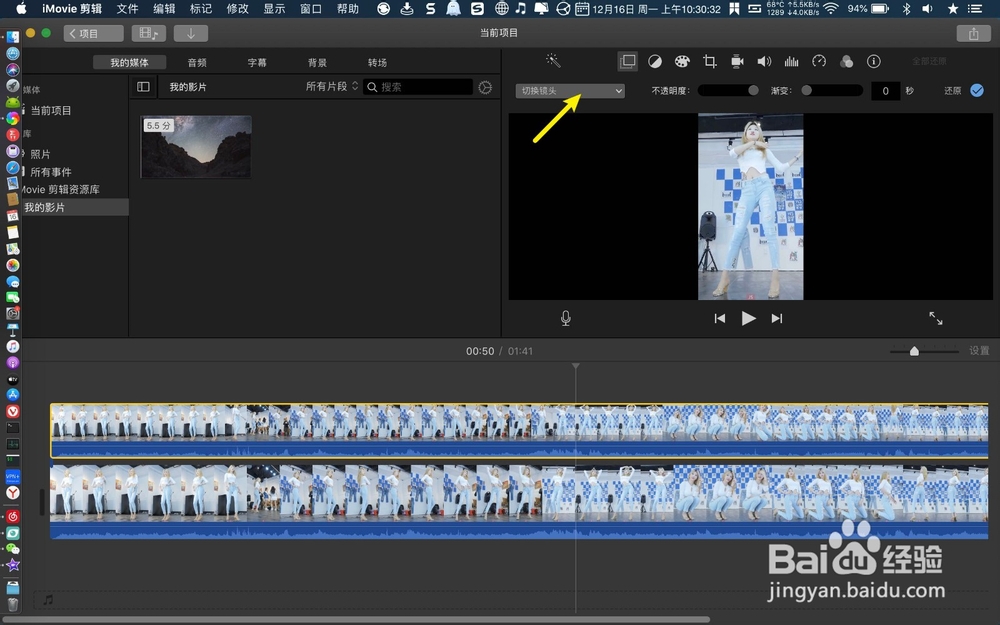Toggle the library sidebar list icon
The image size is (1000, 625).
coord(143,87)
